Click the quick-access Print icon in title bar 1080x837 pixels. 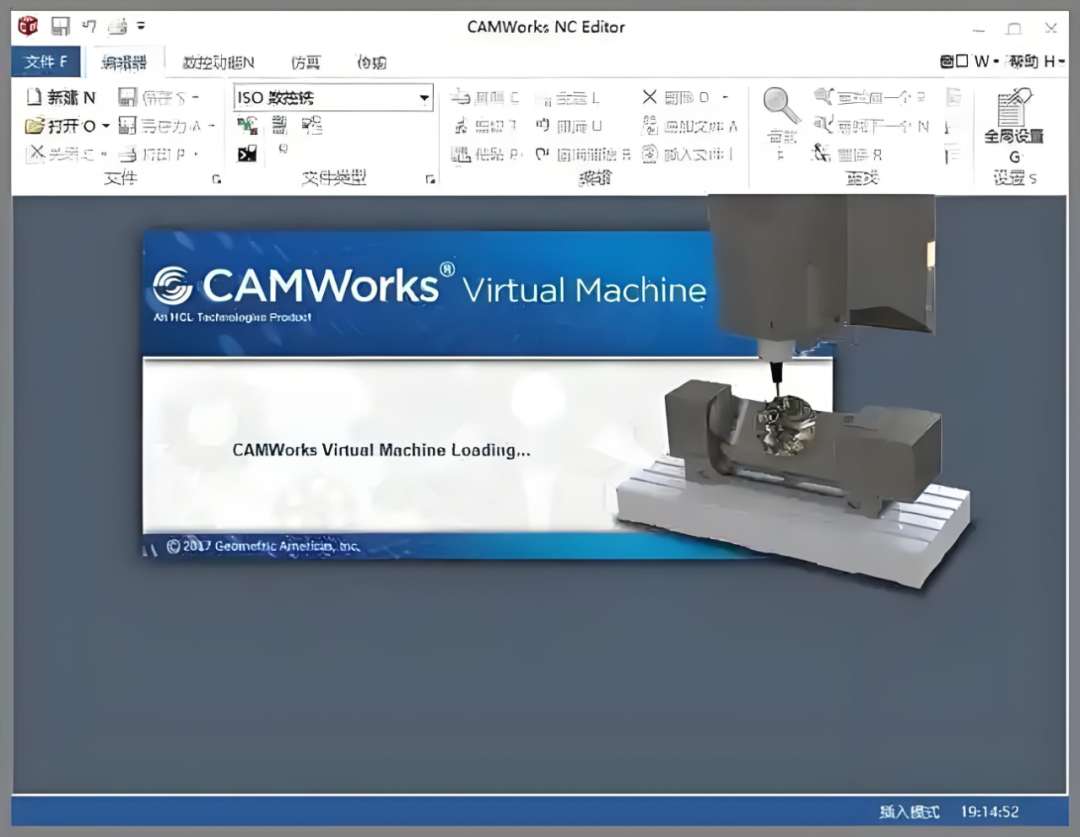(x=118, y=27)
